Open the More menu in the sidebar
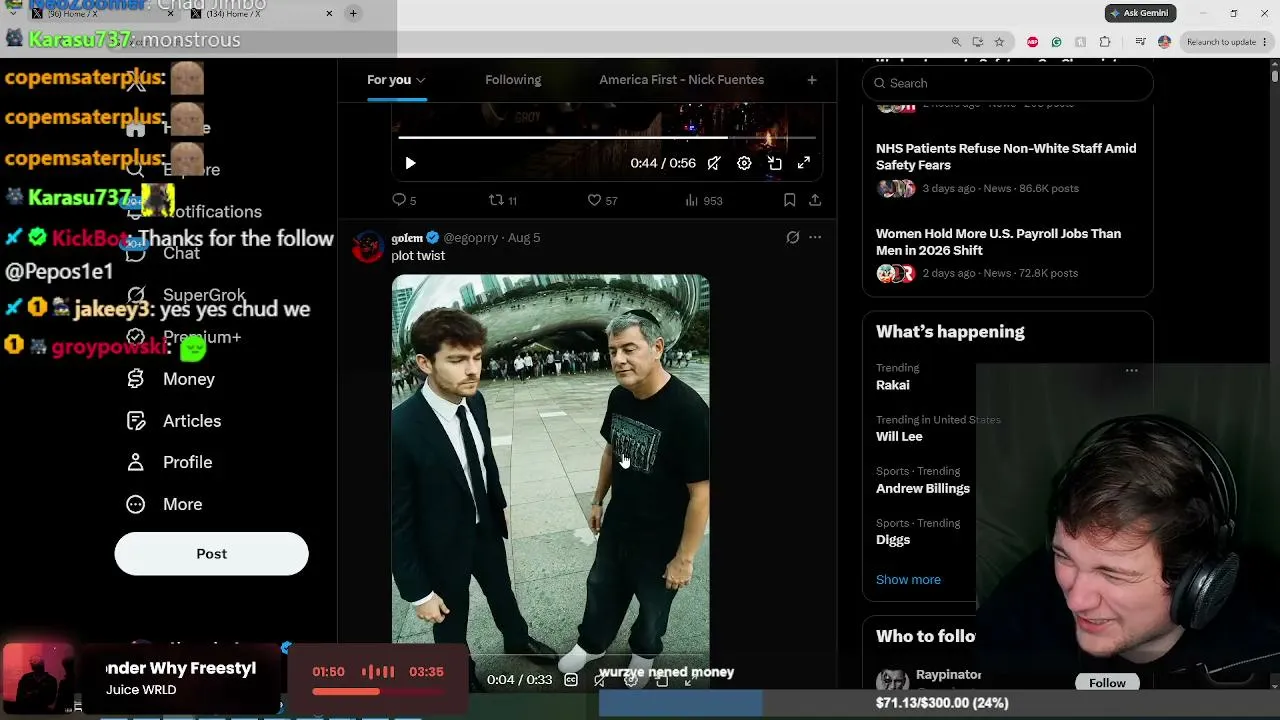Viewport: 1280px width, 720px height. pyautogui.click(x=166, y=504)
